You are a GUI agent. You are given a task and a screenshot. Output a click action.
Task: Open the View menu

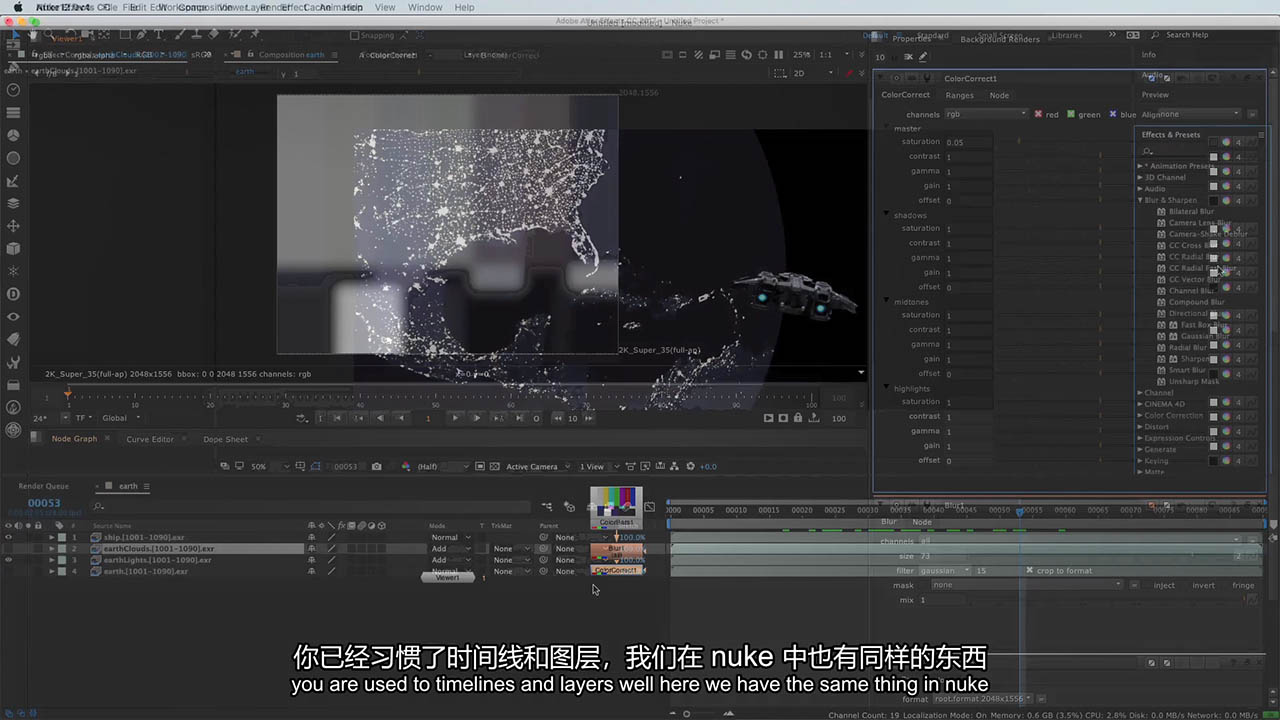(x=385, y=7)
